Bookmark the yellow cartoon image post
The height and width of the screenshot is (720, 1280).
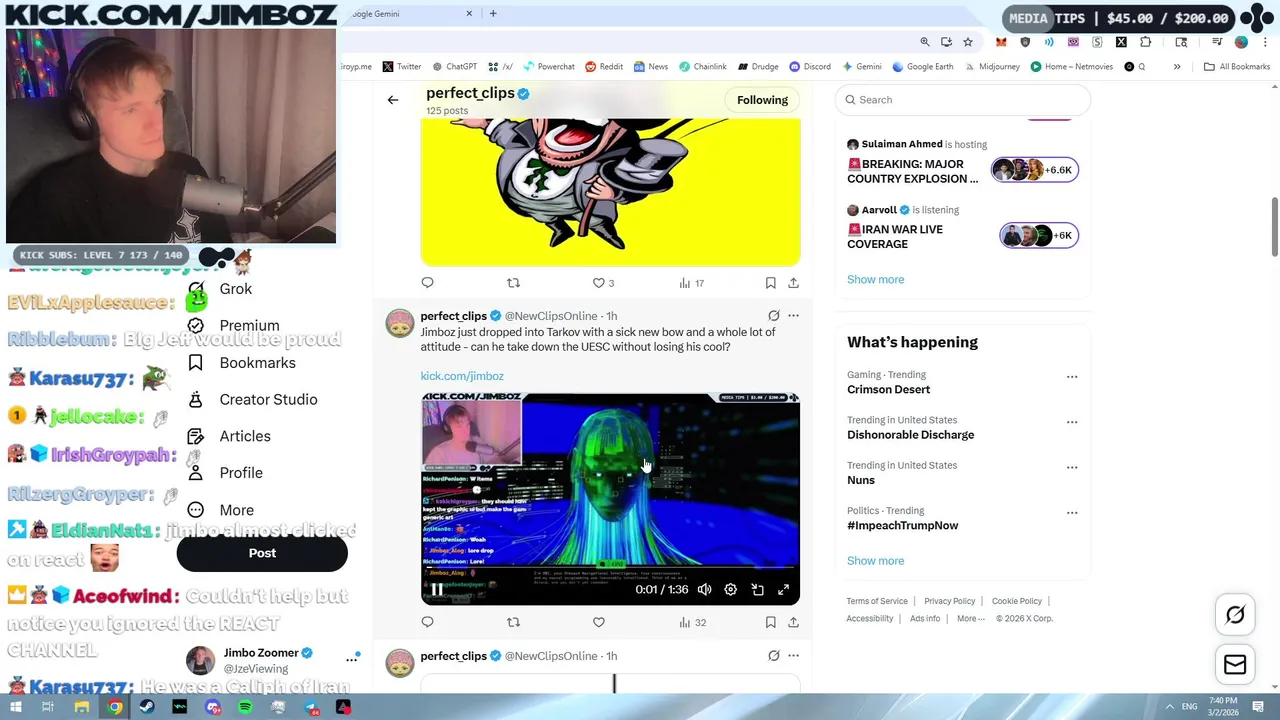tap(770, 283)
